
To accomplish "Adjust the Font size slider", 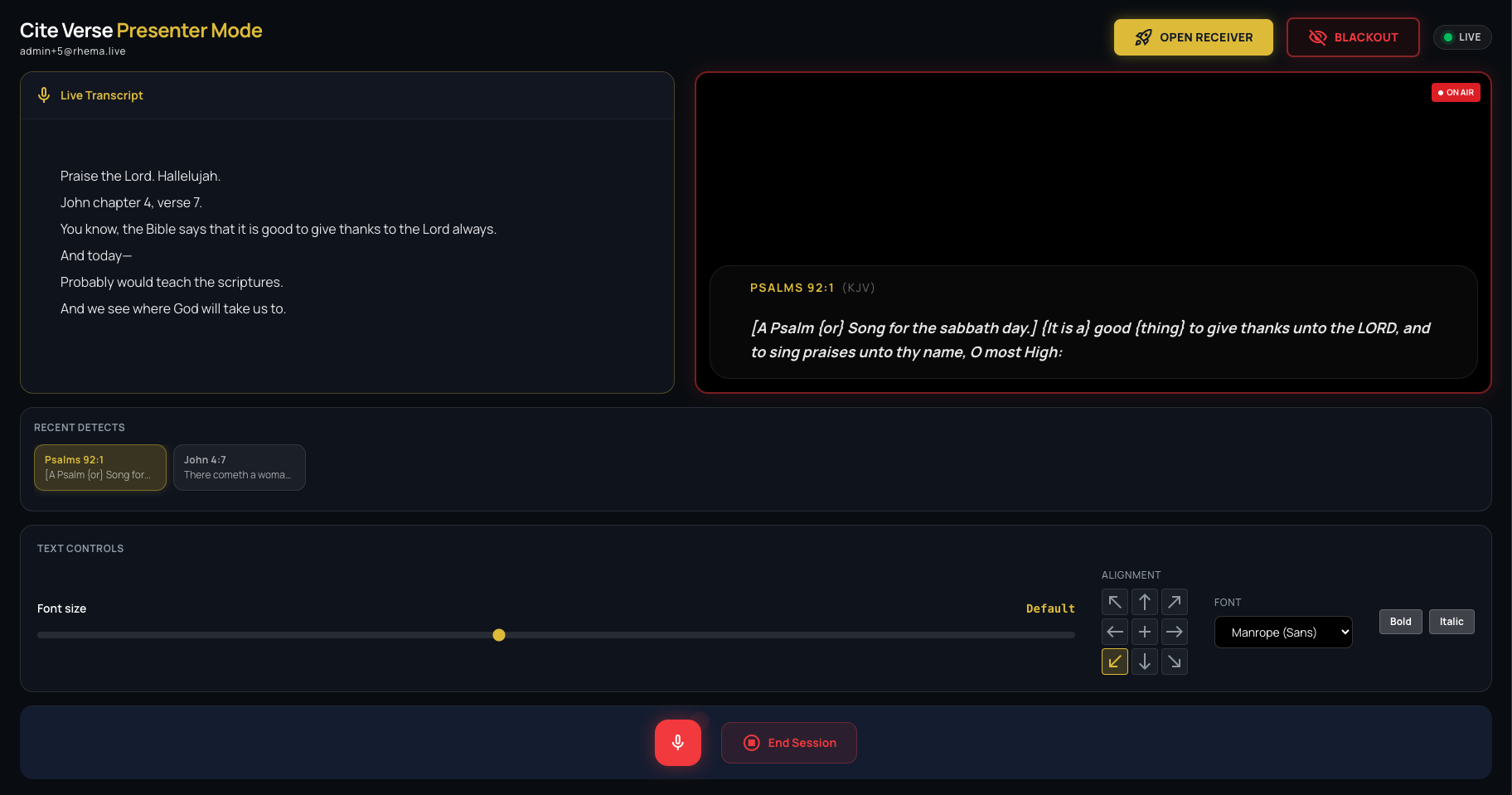I will coord(499,635).
